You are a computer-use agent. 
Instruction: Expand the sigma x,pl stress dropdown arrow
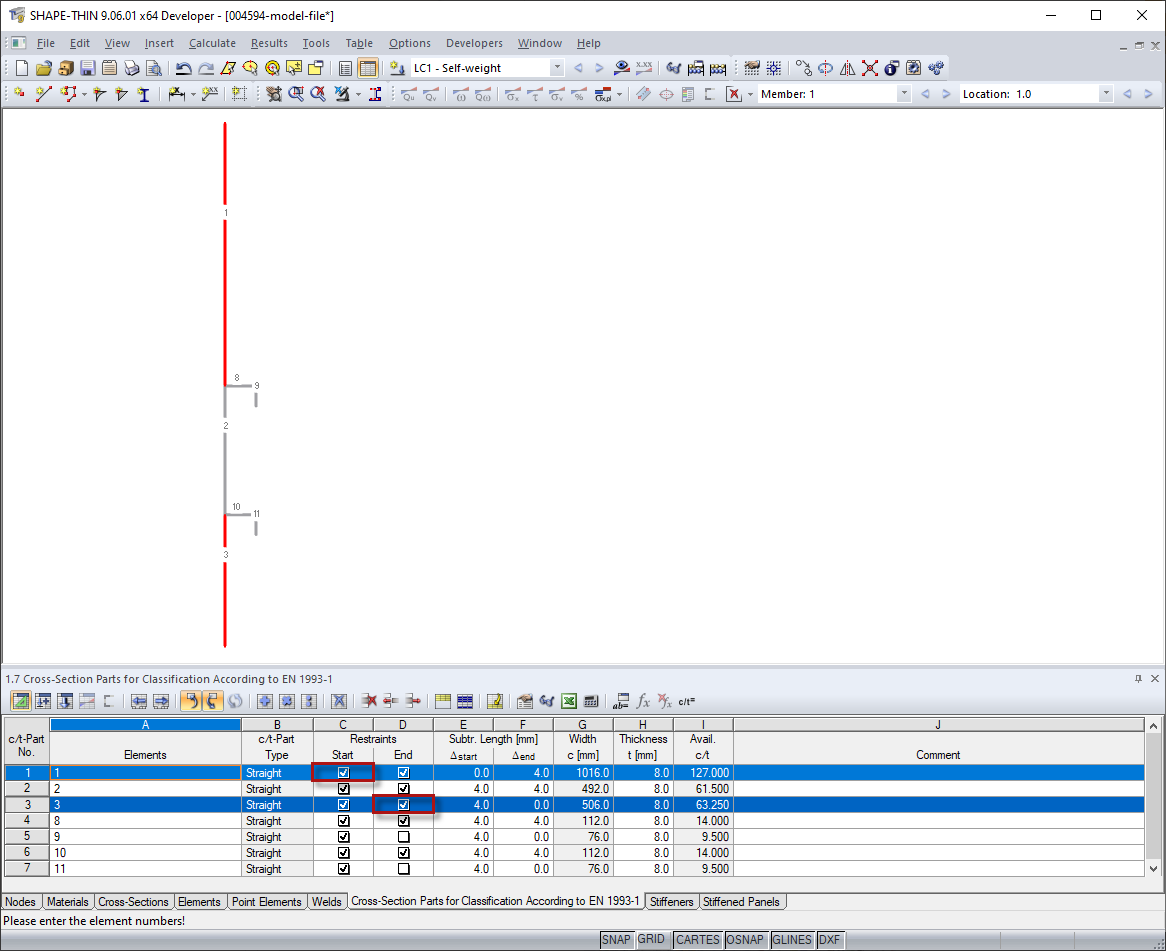pos(619,94)
